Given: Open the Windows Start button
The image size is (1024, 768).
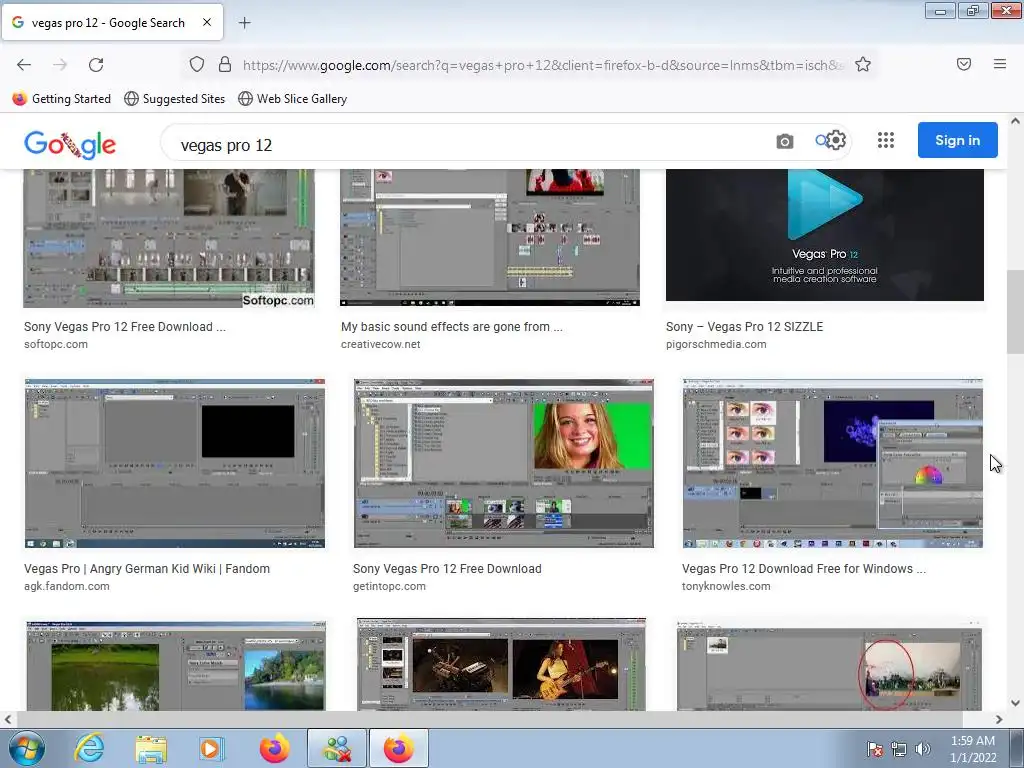Looking at the screenshot, I should point(27,748).
